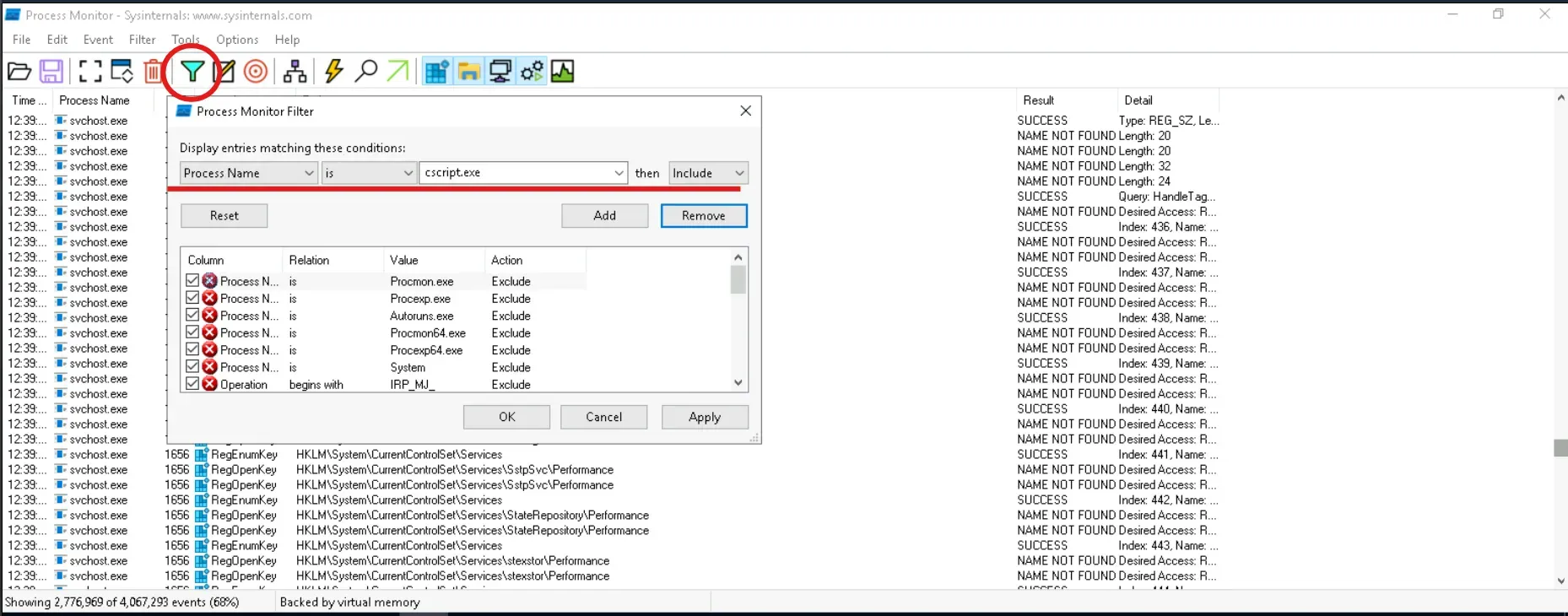This screenshot has height=616, width=1568.
Task: Open the Event menu
Action: pyautogui.click(x=98, y=40)
